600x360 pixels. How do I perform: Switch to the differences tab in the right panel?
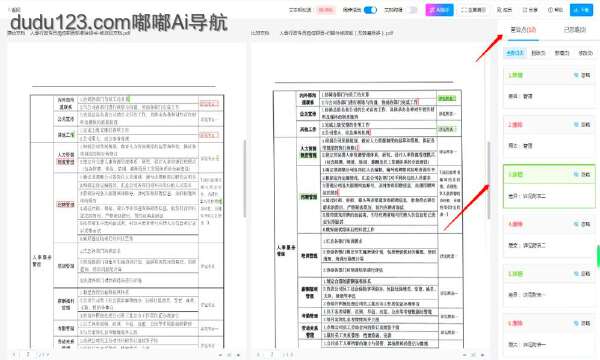(x=523, y=30)
